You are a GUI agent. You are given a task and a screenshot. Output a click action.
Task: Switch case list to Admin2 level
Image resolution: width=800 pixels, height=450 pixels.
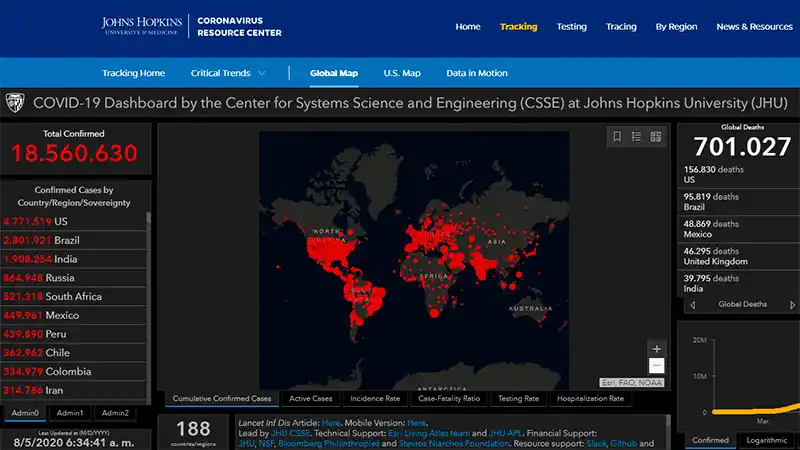[115, 413]
